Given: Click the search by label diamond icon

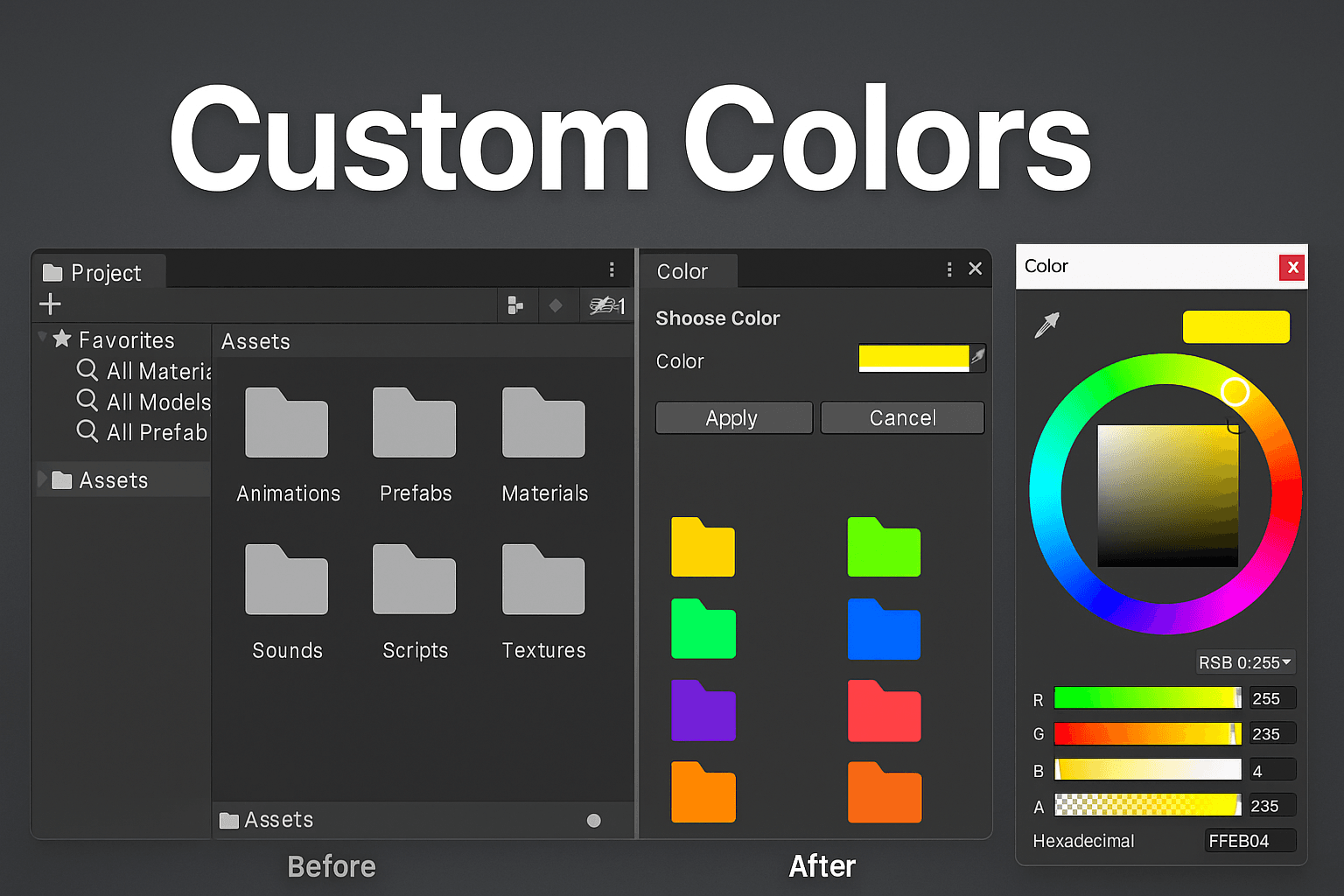Looking at the screenshot, I should [x=556, y=305].
